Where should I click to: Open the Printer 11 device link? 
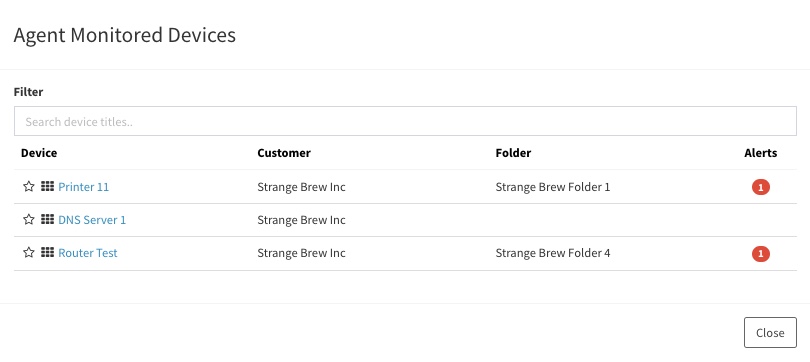click(x=84, y=187)
